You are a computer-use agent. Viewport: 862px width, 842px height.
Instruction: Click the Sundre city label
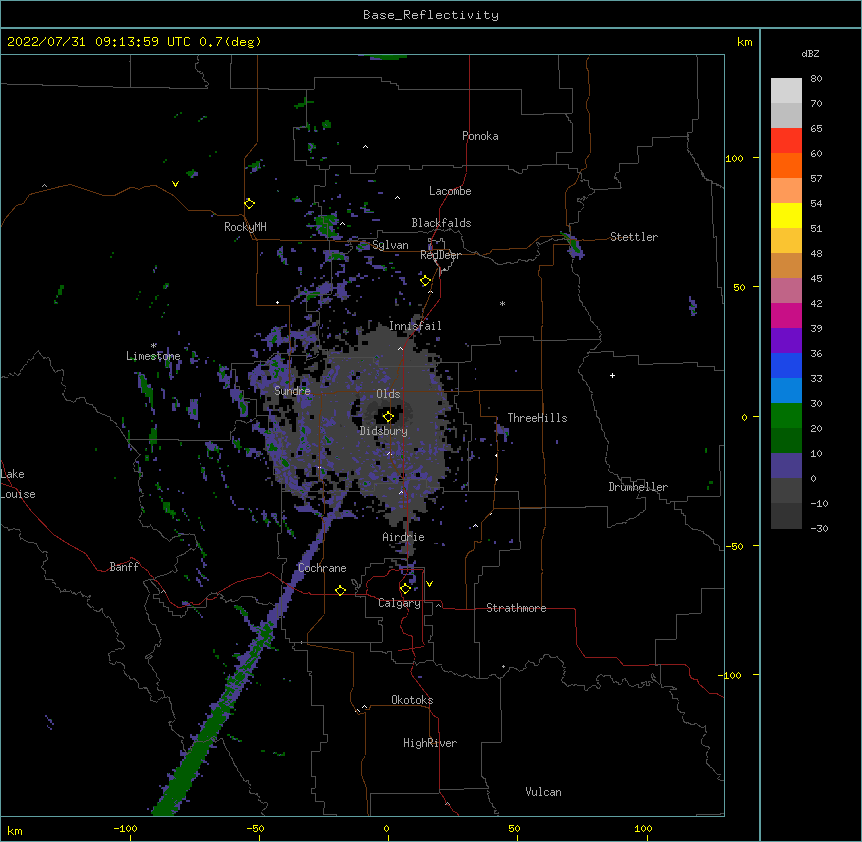tap(292, 391)
